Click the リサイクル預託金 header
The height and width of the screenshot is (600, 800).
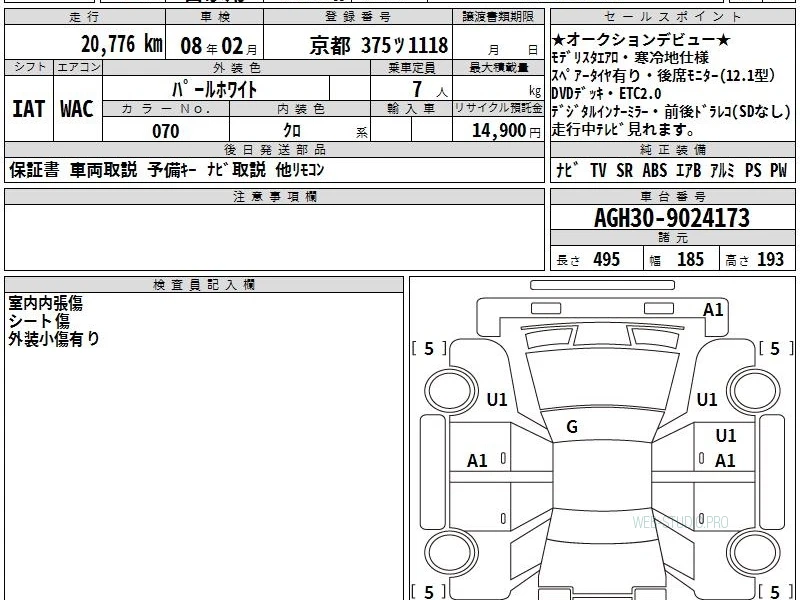click(498, 108)
